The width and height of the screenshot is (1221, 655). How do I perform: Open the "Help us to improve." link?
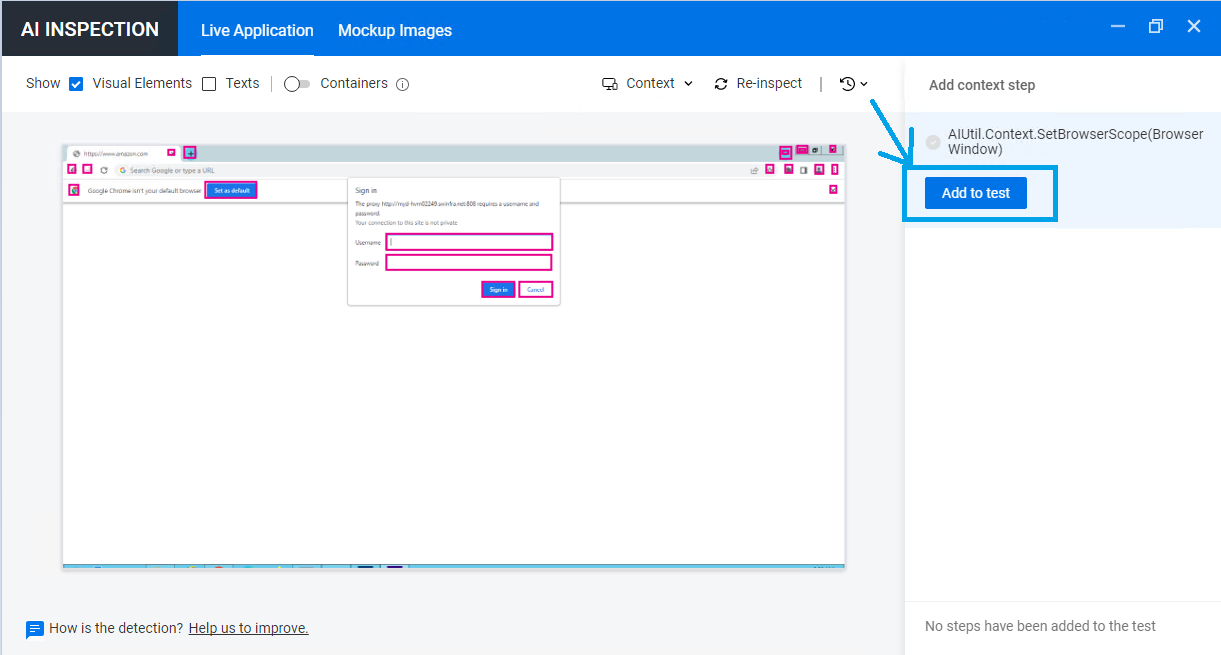pyautogui.click(x=248, y=628)
